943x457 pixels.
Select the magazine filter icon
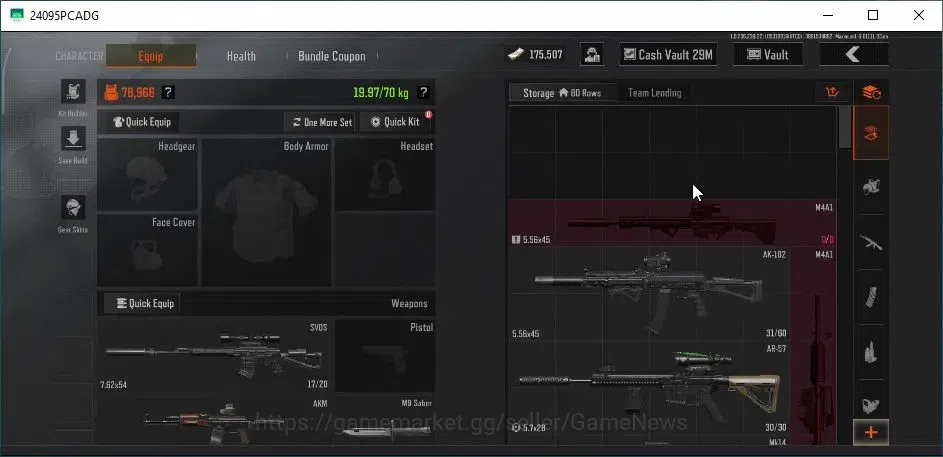pos(871,297)
